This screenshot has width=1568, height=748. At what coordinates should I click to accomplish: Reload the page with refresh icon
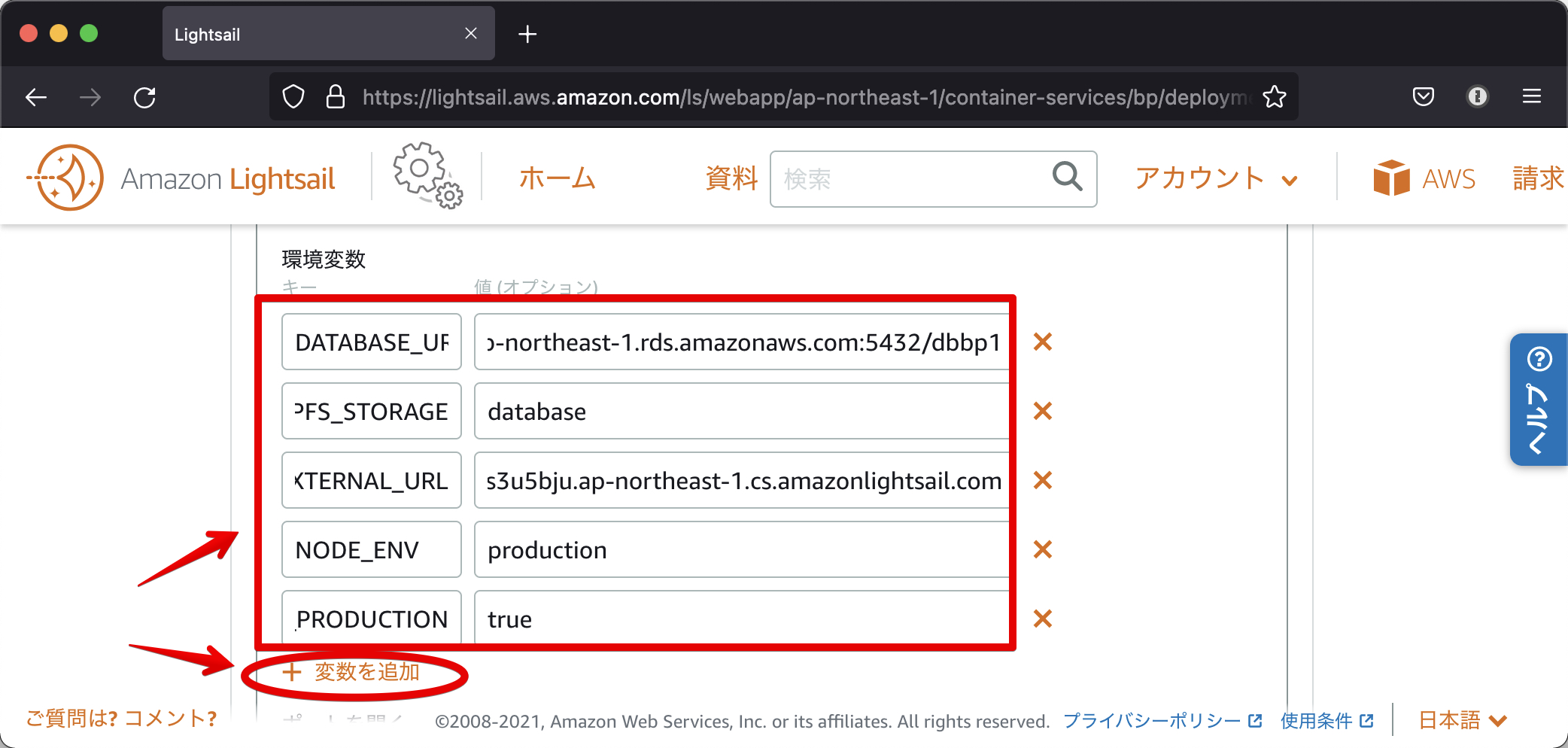tap(144, 97)
